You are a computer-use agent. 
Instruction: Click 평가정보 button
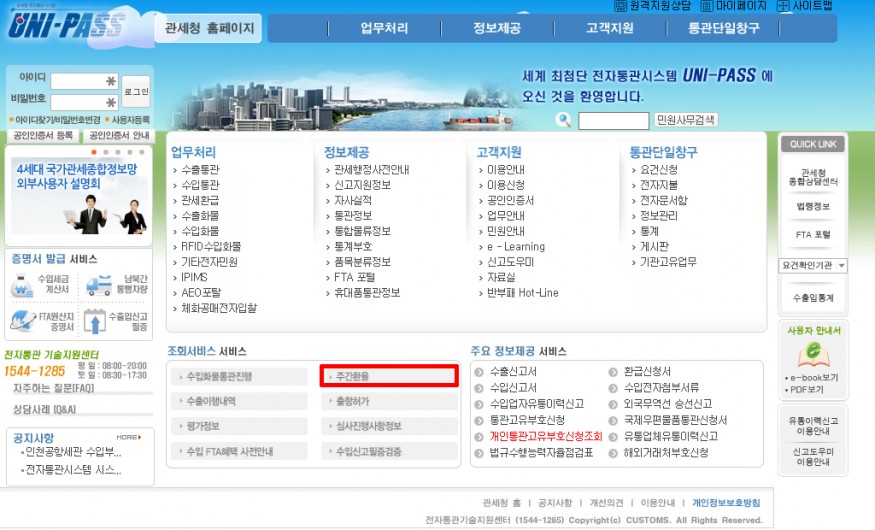(239, 426)
